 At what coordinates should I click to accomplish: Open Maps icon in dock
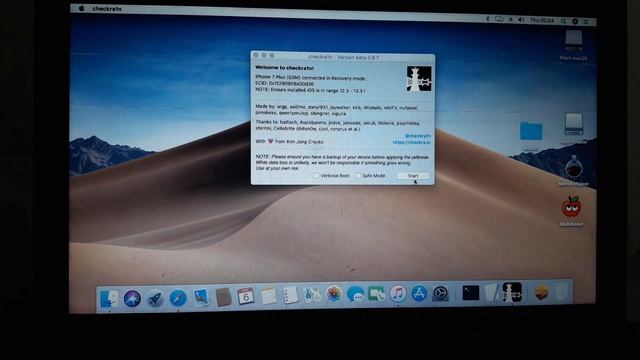pyautogui.click(x=312, y=295)
